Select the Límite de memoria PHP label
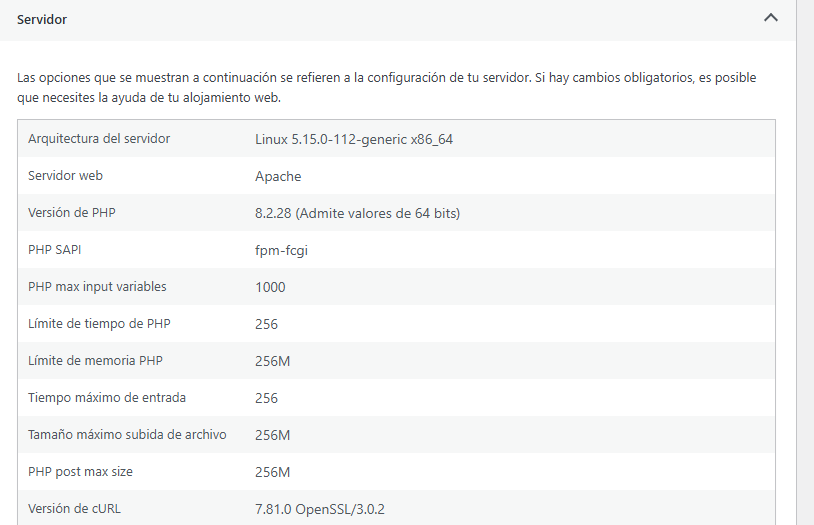The height and width of the screenshot is (525, 814). [x=95, y=360]
